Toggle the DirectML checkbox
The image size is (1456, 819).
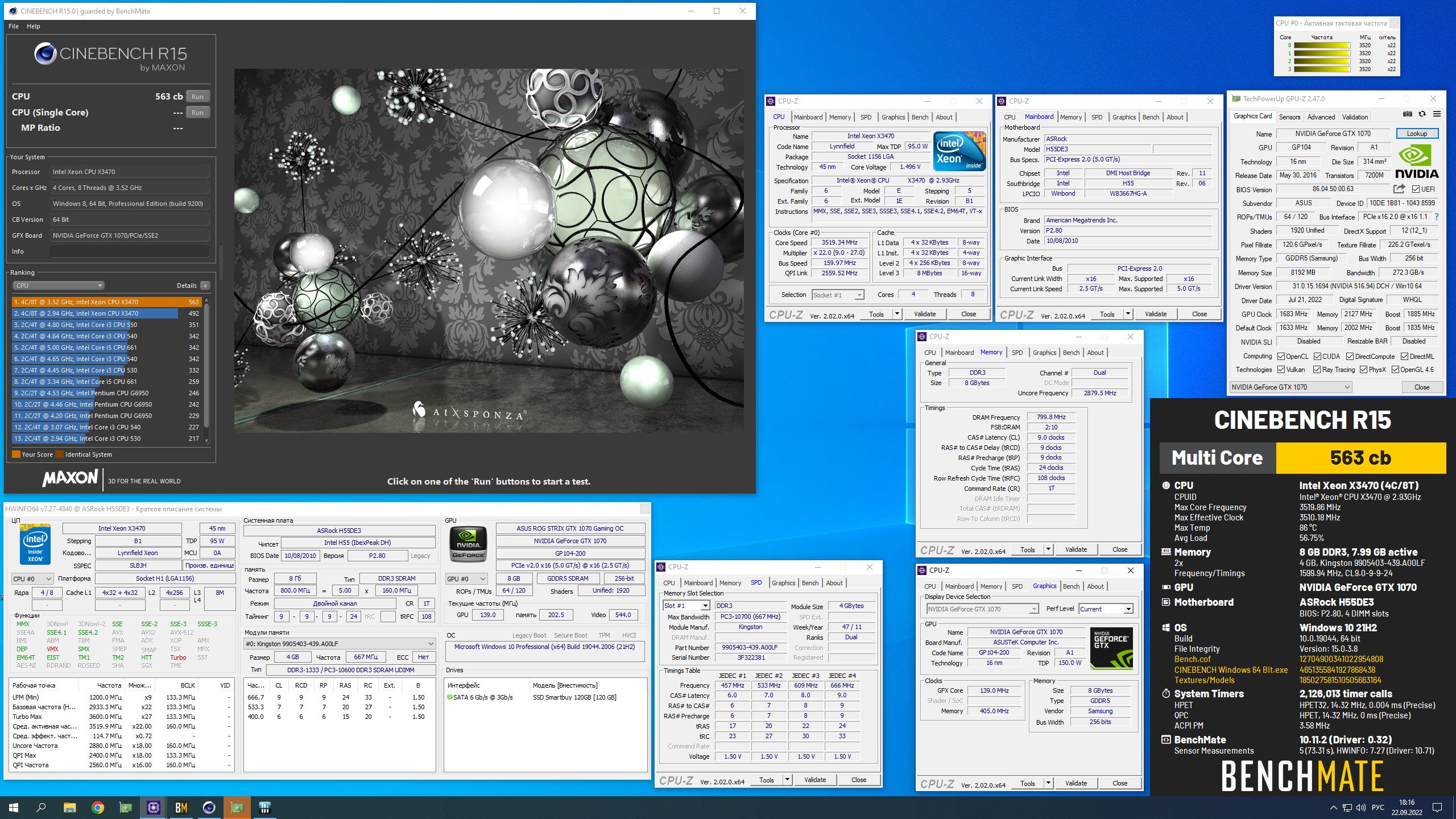coord(1404,357)
